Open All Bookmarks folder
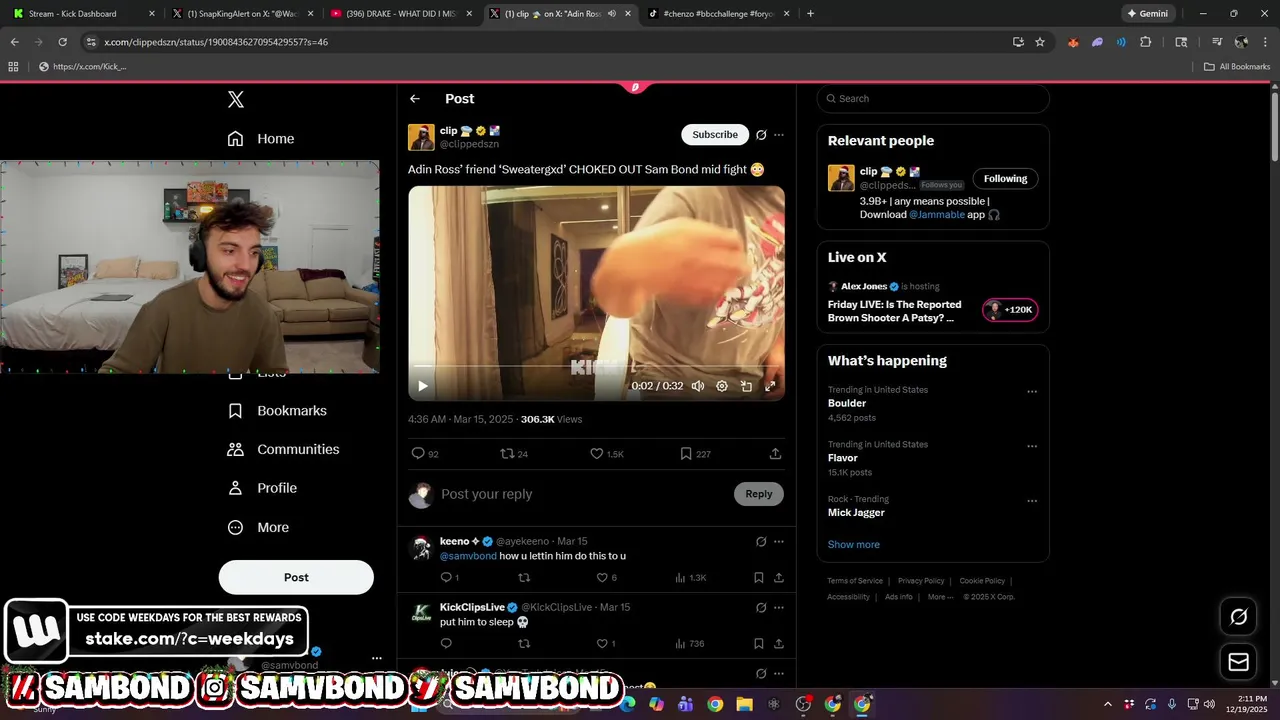This screenshot has width=1280, height=720. point(1237,67)
